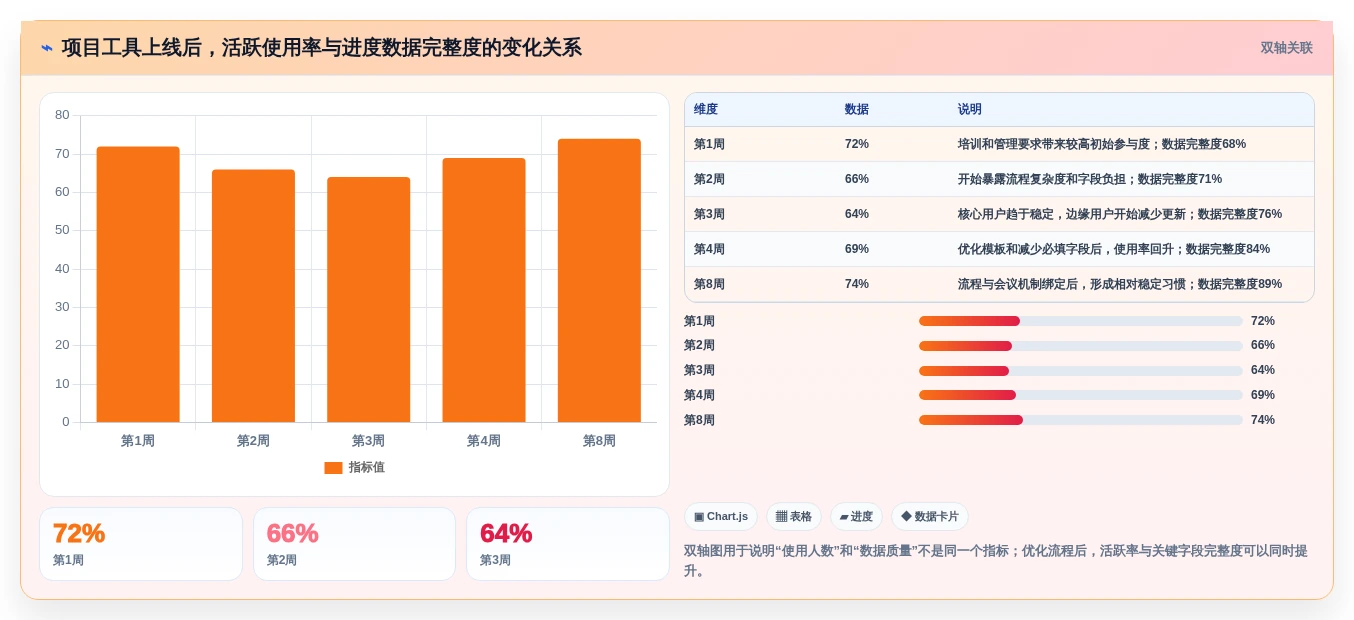Click the orange legend swatch for 指标值
The height and width of the screenshot is (620, 1354).
click(x=333, y=468)
